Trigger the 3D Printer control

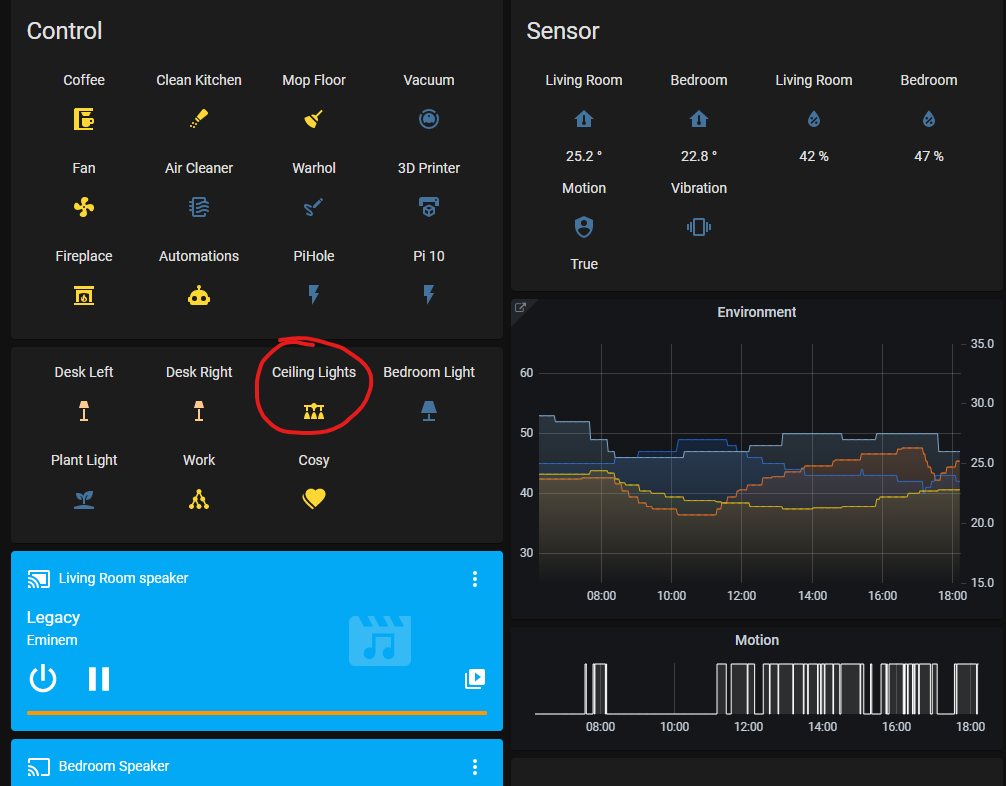pos(428,207)
